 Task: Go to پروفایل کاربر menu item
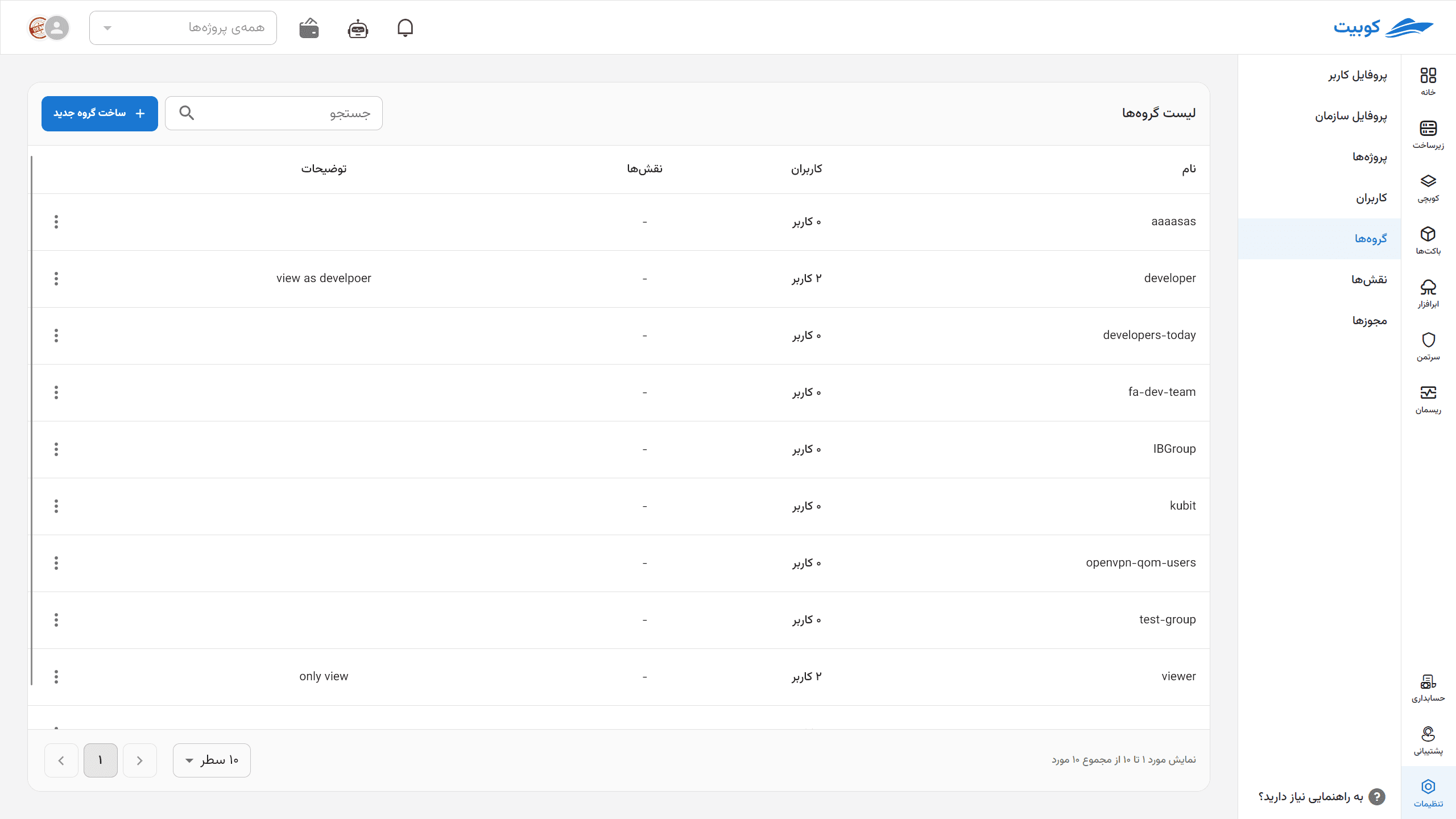1319,75
